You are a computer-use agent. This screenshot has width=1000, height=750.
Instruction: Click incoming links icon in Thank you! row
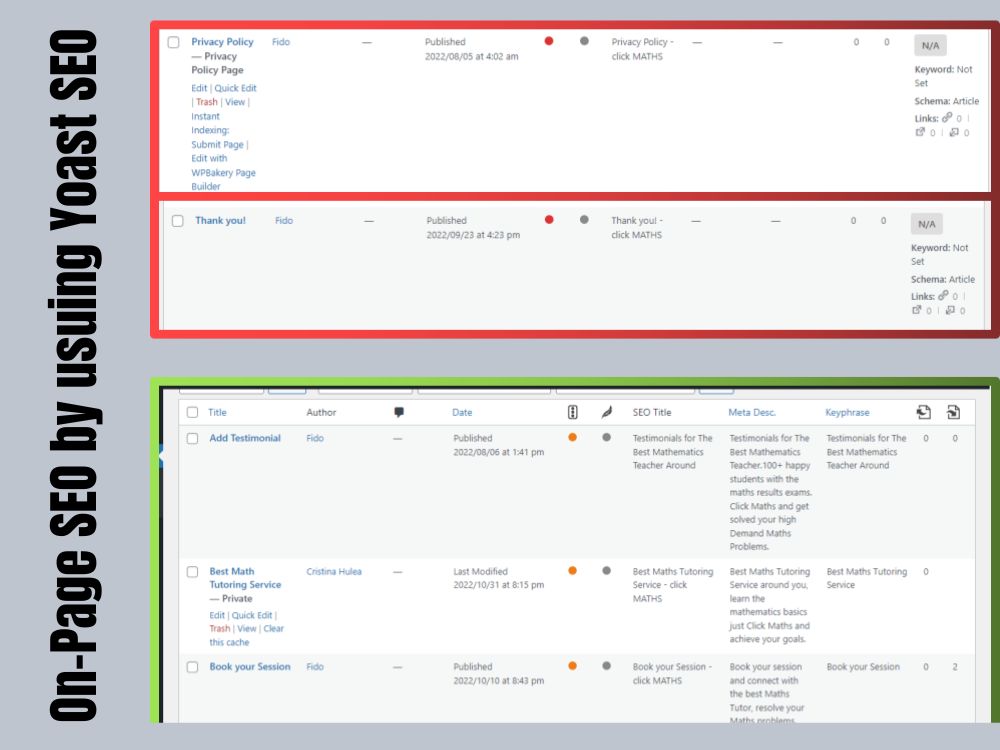950,310
